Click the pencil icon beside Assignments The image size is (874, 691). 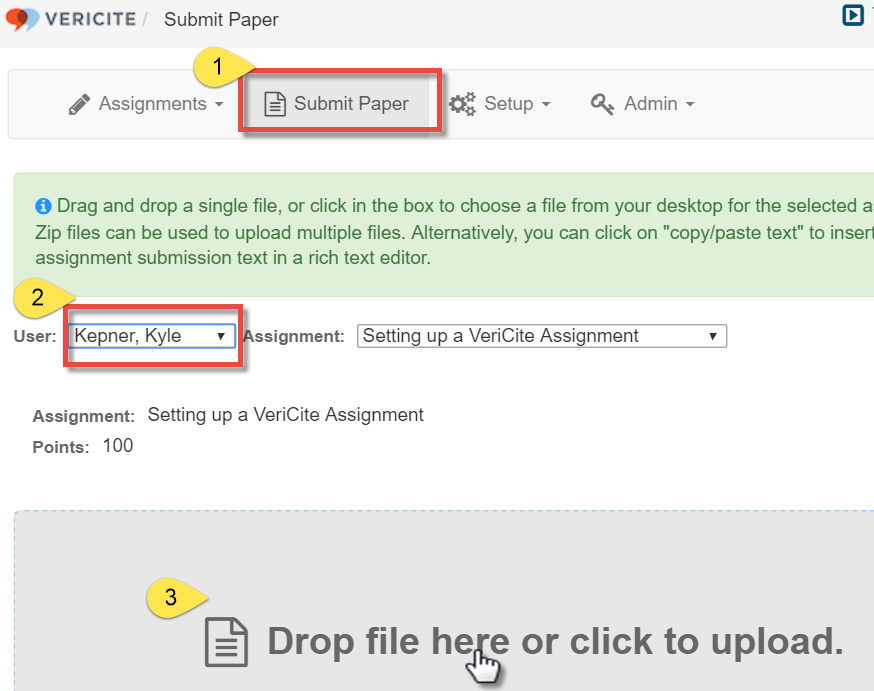click(79, 104)
